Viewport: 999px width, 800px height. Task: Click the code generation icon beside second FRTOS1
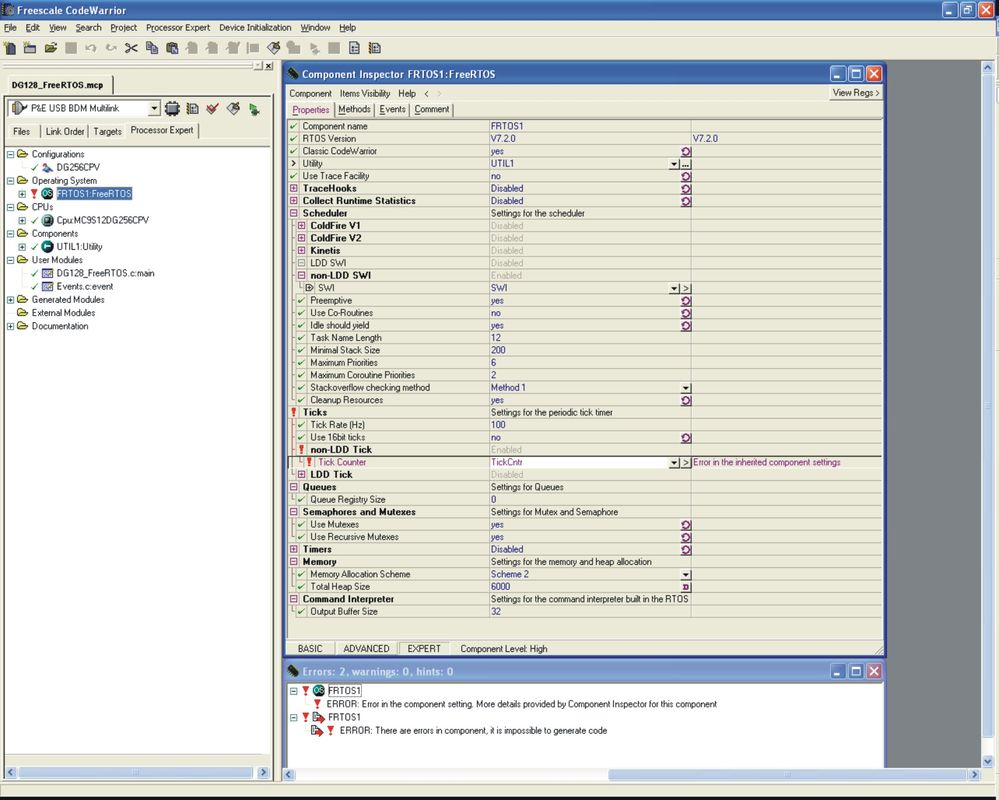click(x=319, y=717)
